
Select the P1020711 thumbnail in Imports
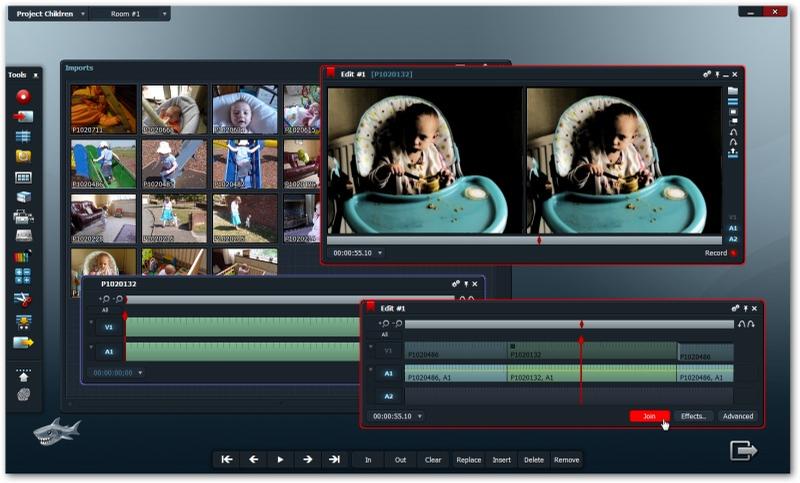[x=103, y=109]
